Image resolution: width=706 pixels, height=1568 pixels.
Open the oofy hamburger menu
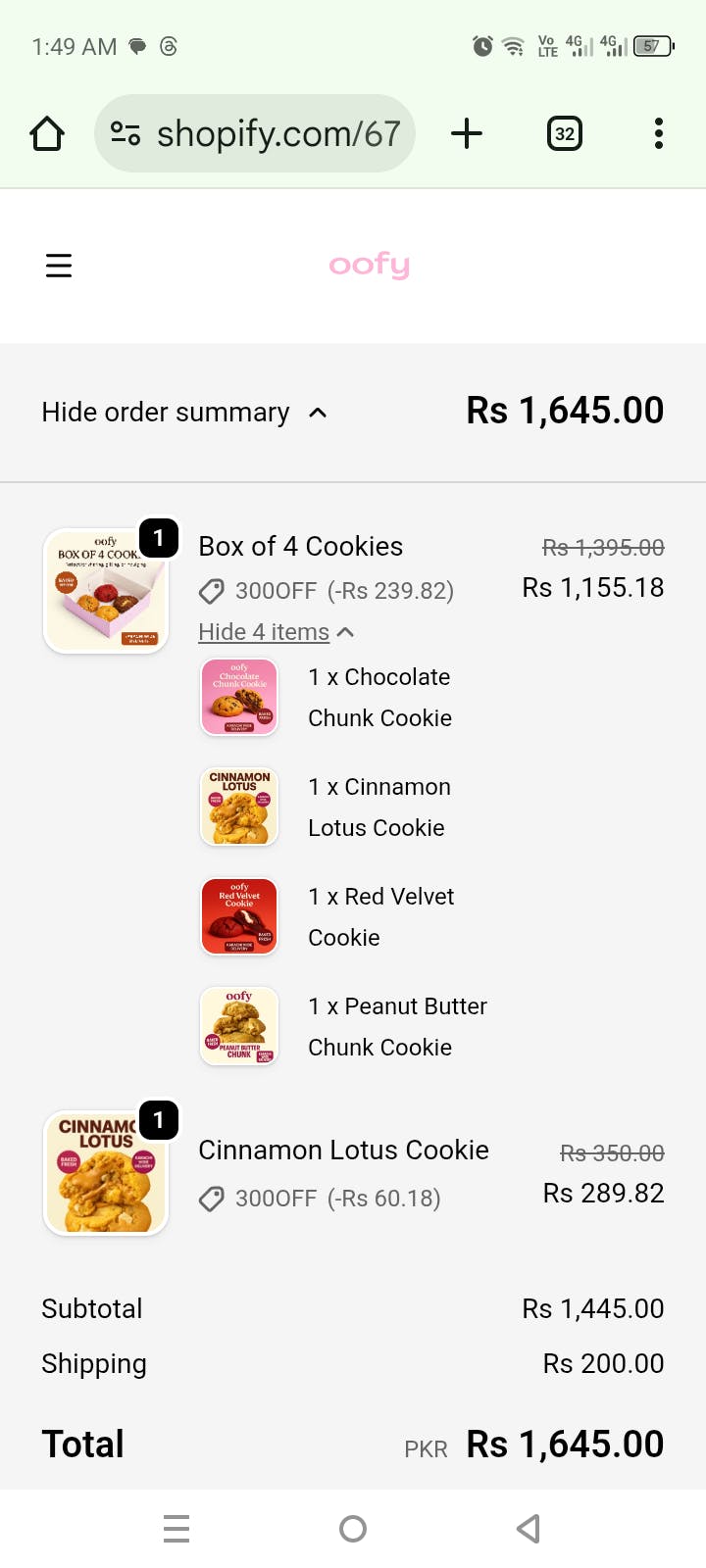(x=59, y=266)
